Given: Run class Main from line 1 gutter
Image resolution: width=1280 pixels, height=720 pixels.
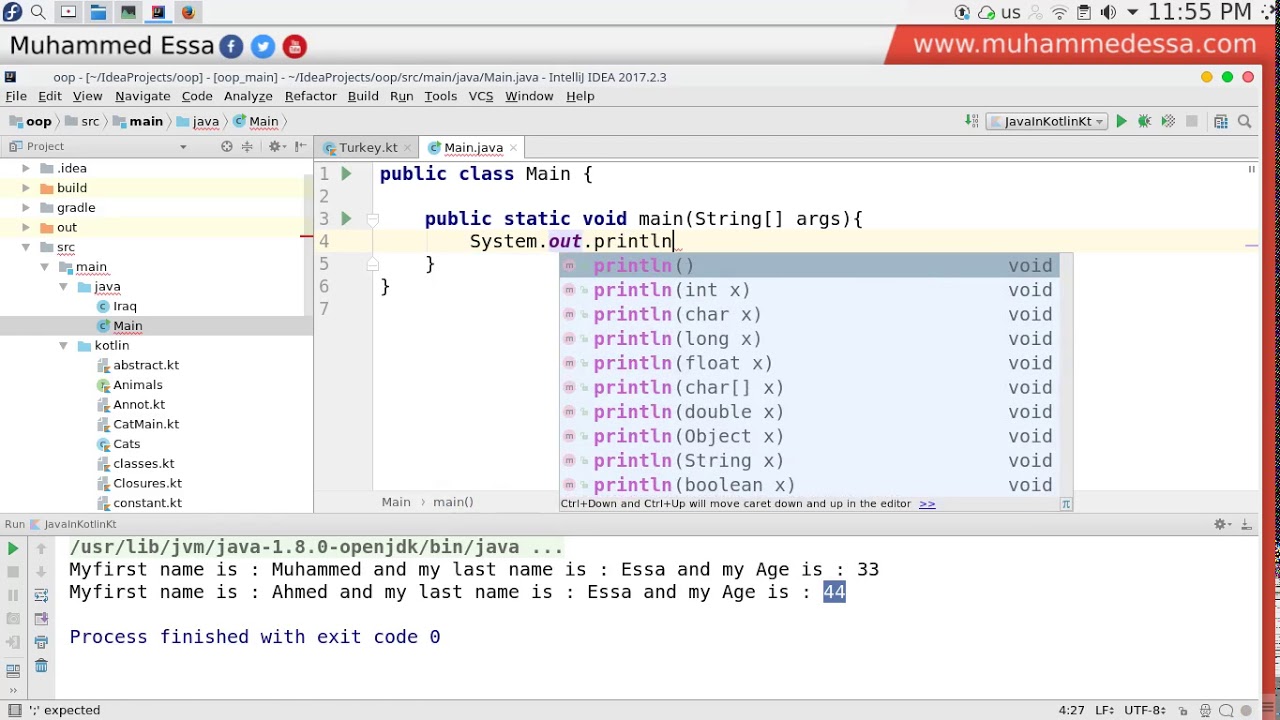Looking at the screenshot, I should coord(346,174).
